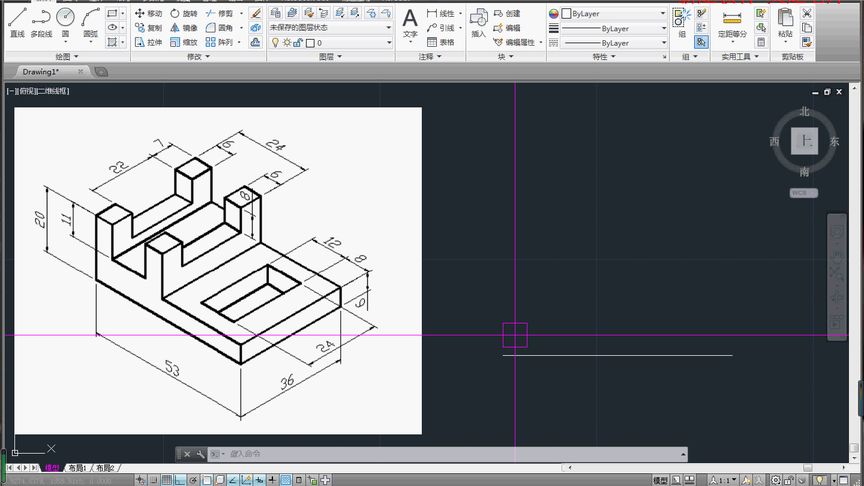Select the 直线 (Line) drawing tool

tap(17, 23)
